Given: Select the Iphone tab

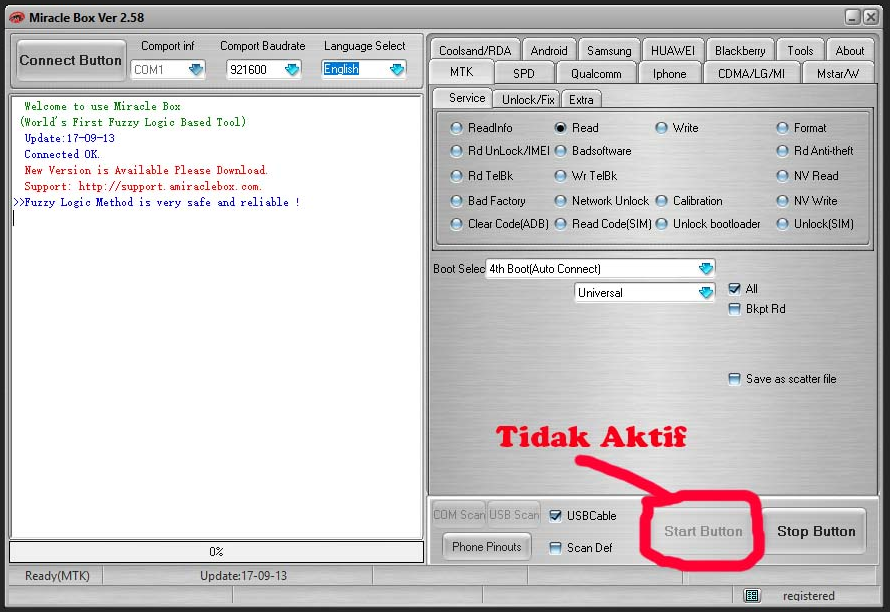Looking at the screenshot, I should 669,73.
